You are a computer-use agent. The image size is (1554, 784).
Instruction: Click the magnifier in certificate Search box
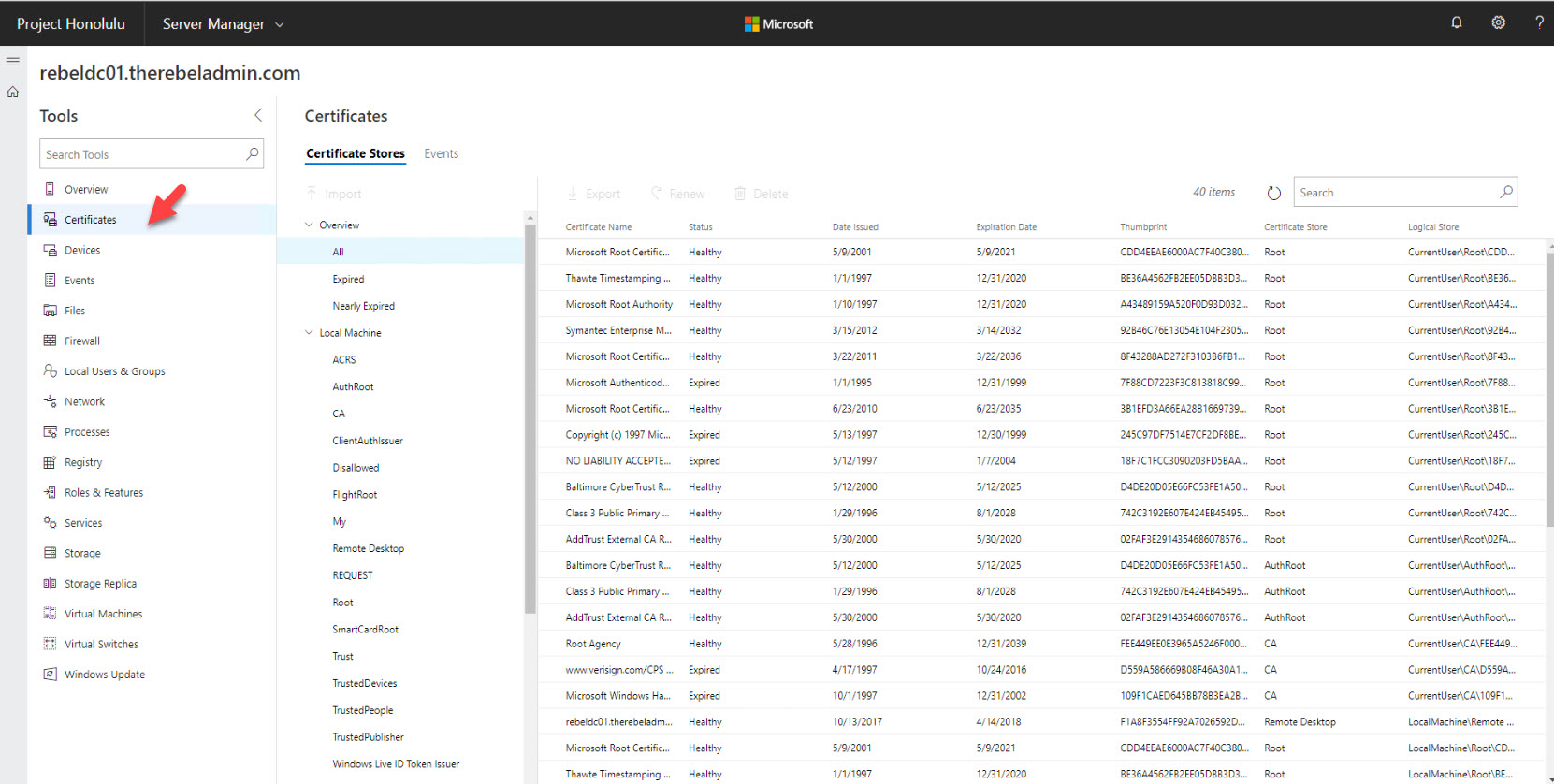pyautogui.click(x=1505, y=192)
